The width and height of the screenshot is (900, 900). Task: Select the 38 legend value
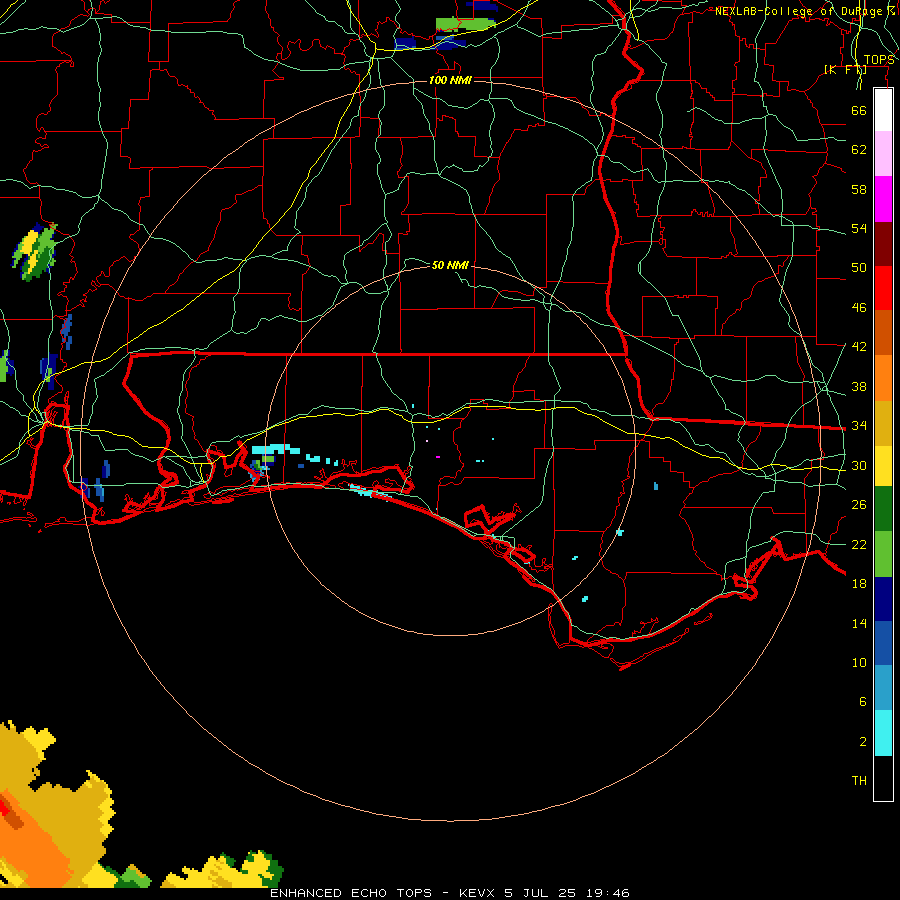[x=859, y=386]
